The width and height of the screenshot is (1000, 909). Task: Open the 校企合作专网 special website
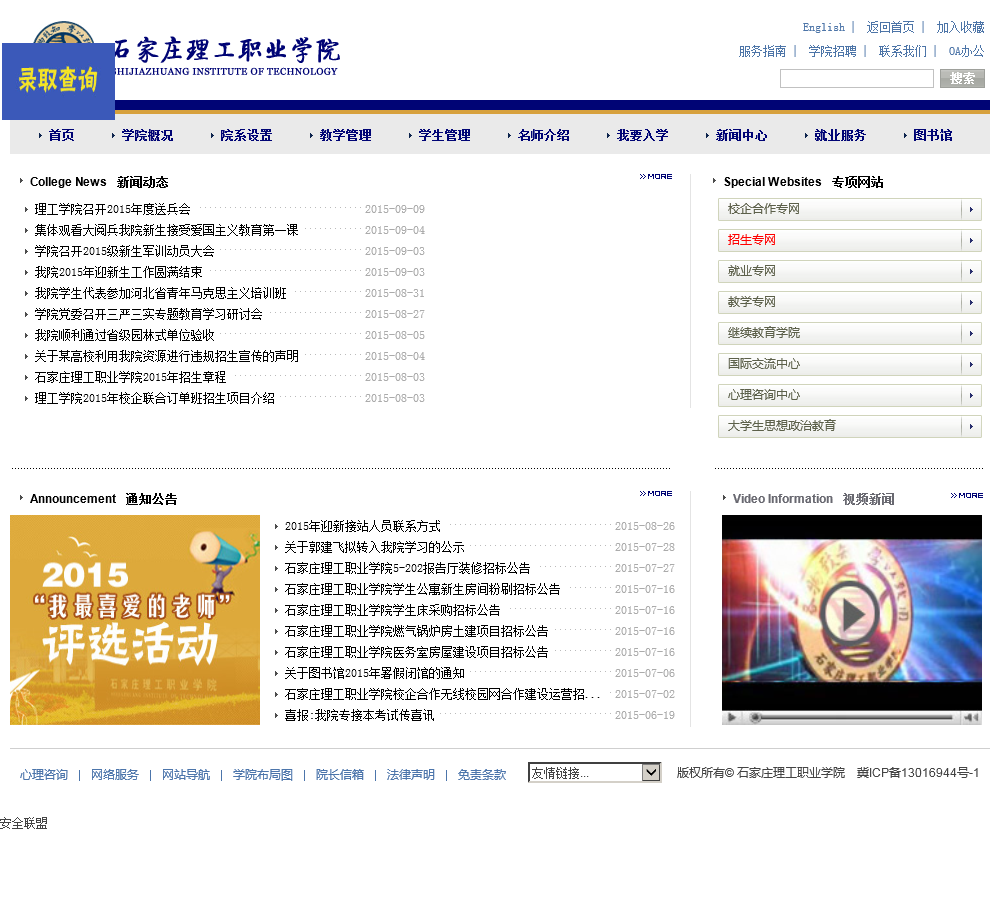point(763,209)
